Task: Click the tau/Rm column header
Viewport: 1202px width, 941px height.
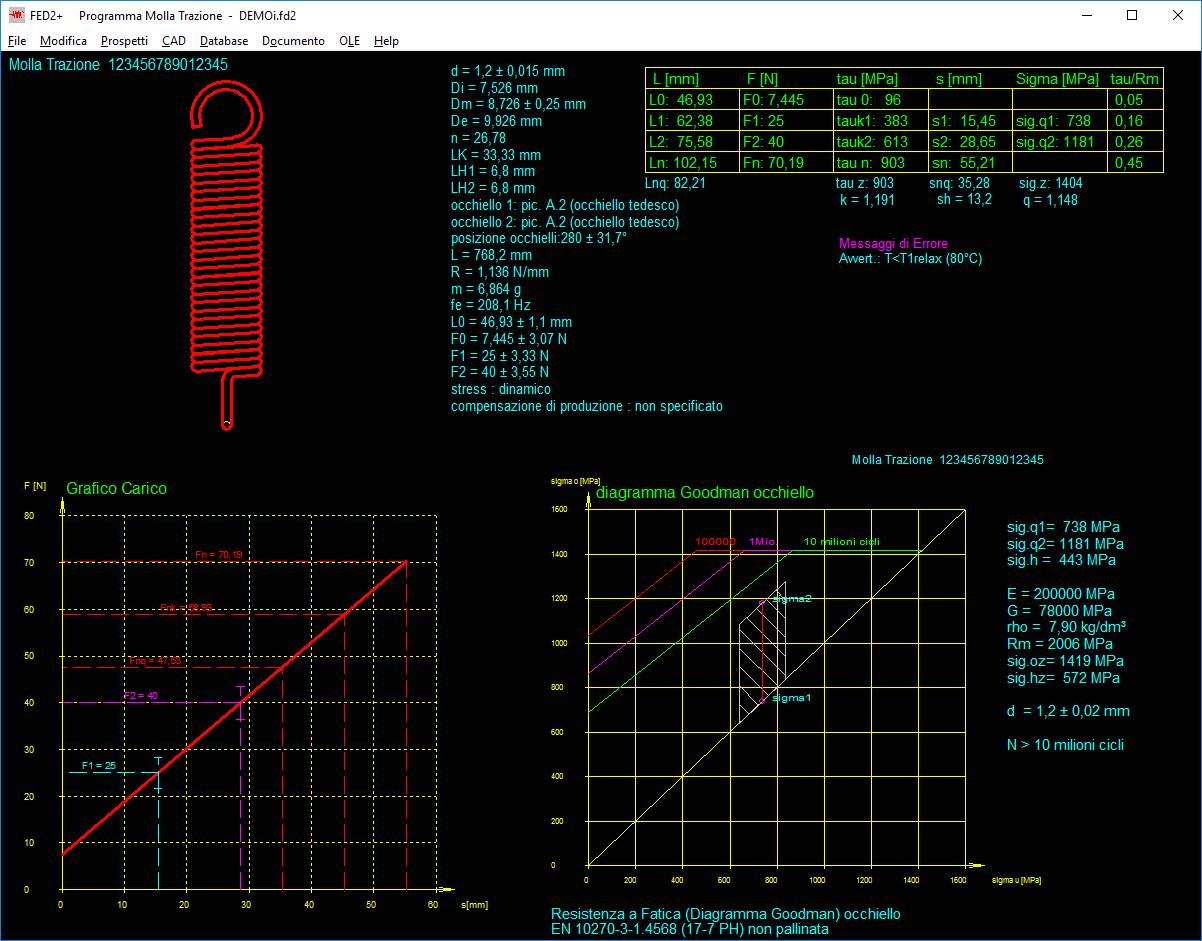Action: click(1135, 79)
